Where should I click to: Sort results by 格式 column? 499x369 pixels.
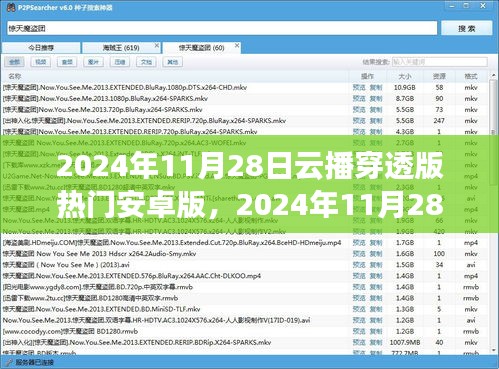click(x=471, y=76)
